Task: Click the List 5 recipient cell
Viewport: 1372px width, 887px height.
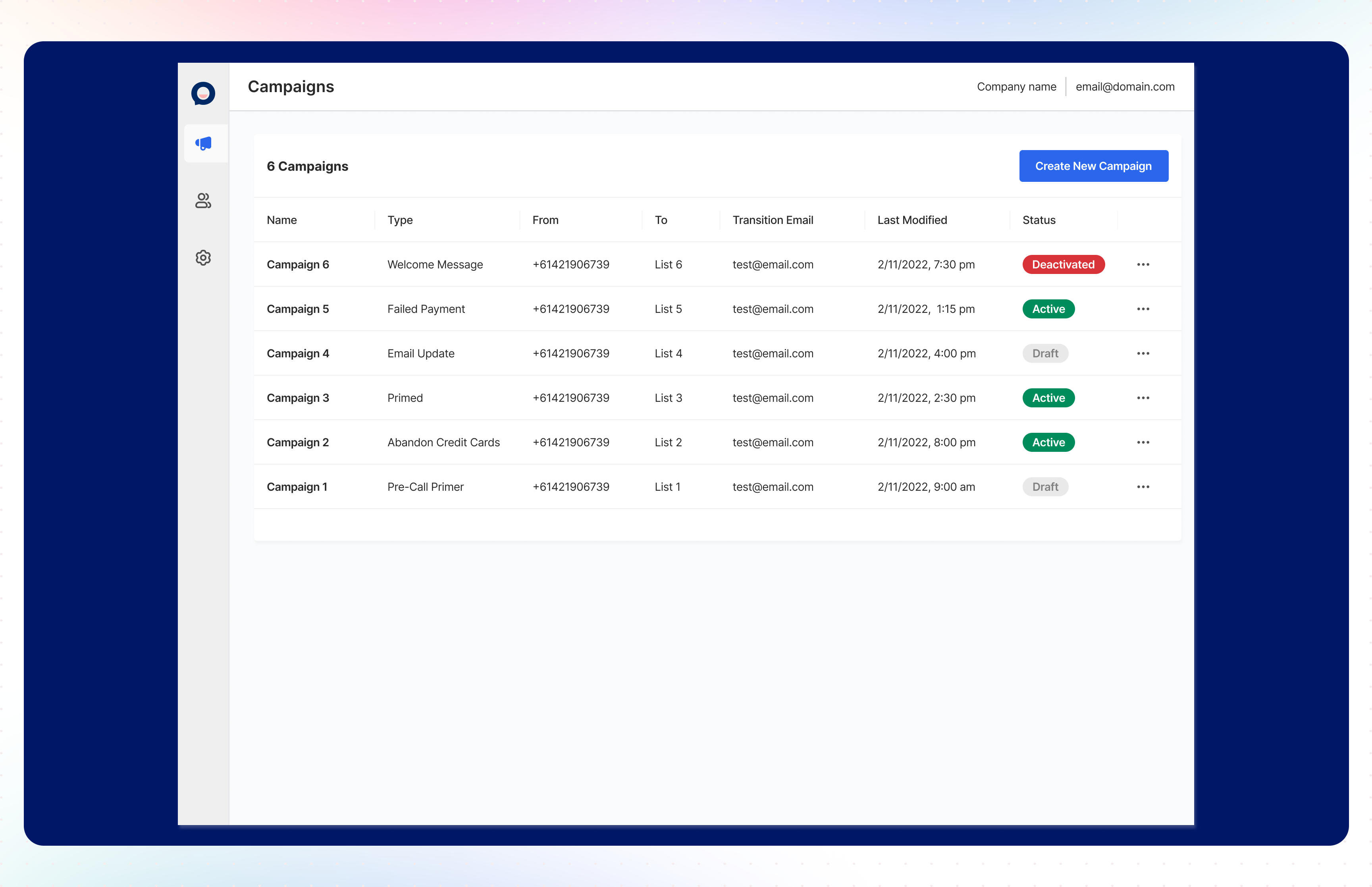Action: coord(668,309)
